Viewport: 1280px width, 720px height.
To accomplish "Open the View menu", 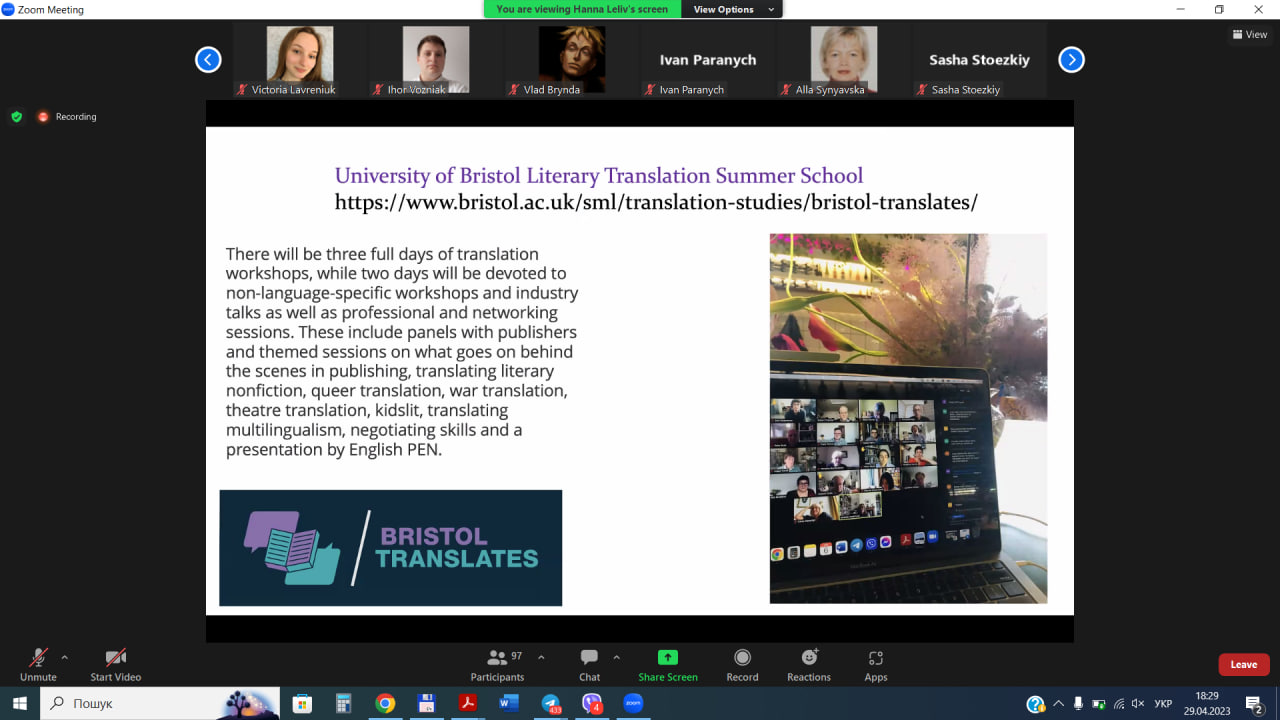I will [1248, 34].
